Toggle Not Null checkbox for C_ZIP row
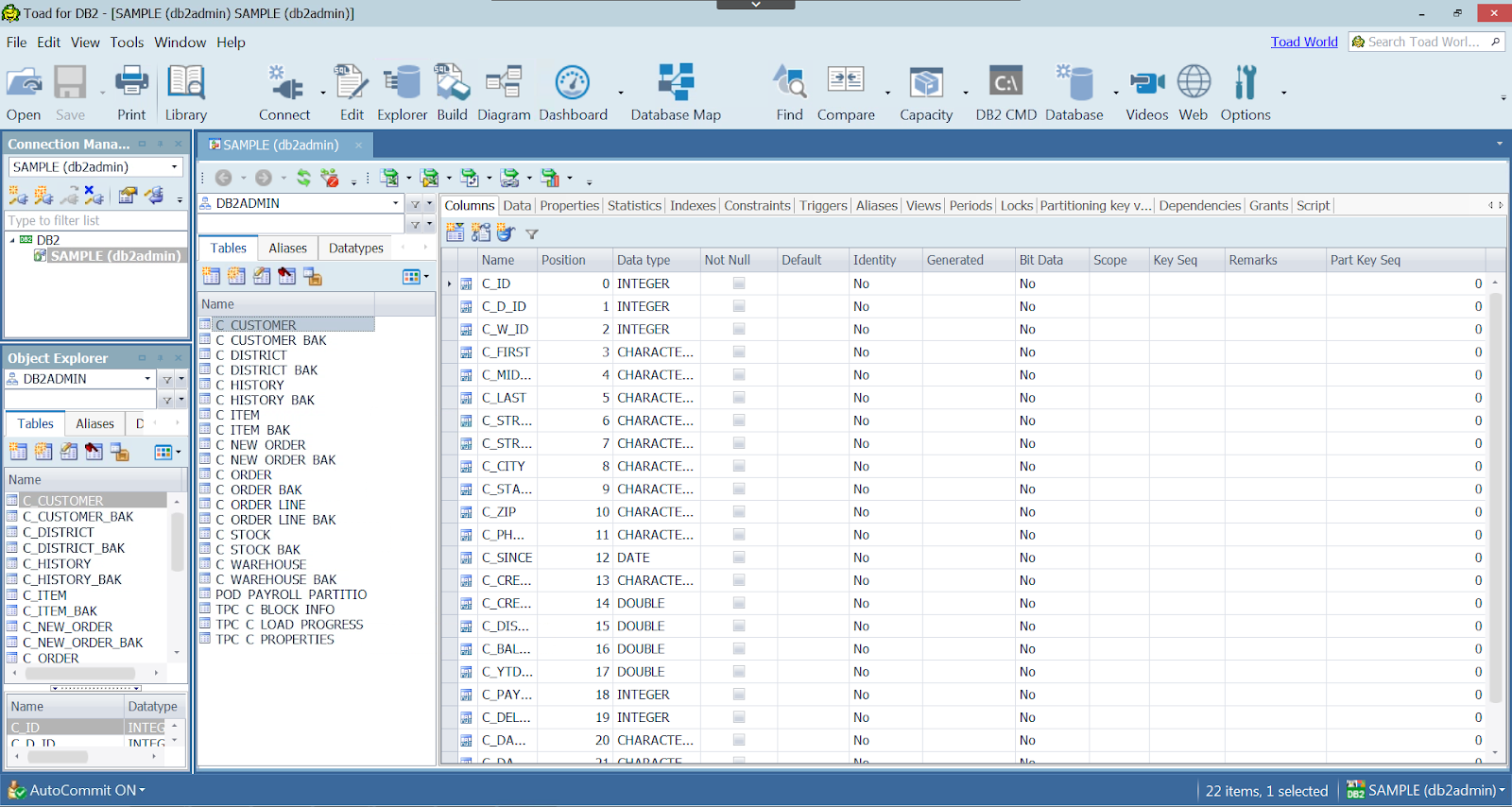The width and height of the screenshot is (1512, 807). [739, 512]
